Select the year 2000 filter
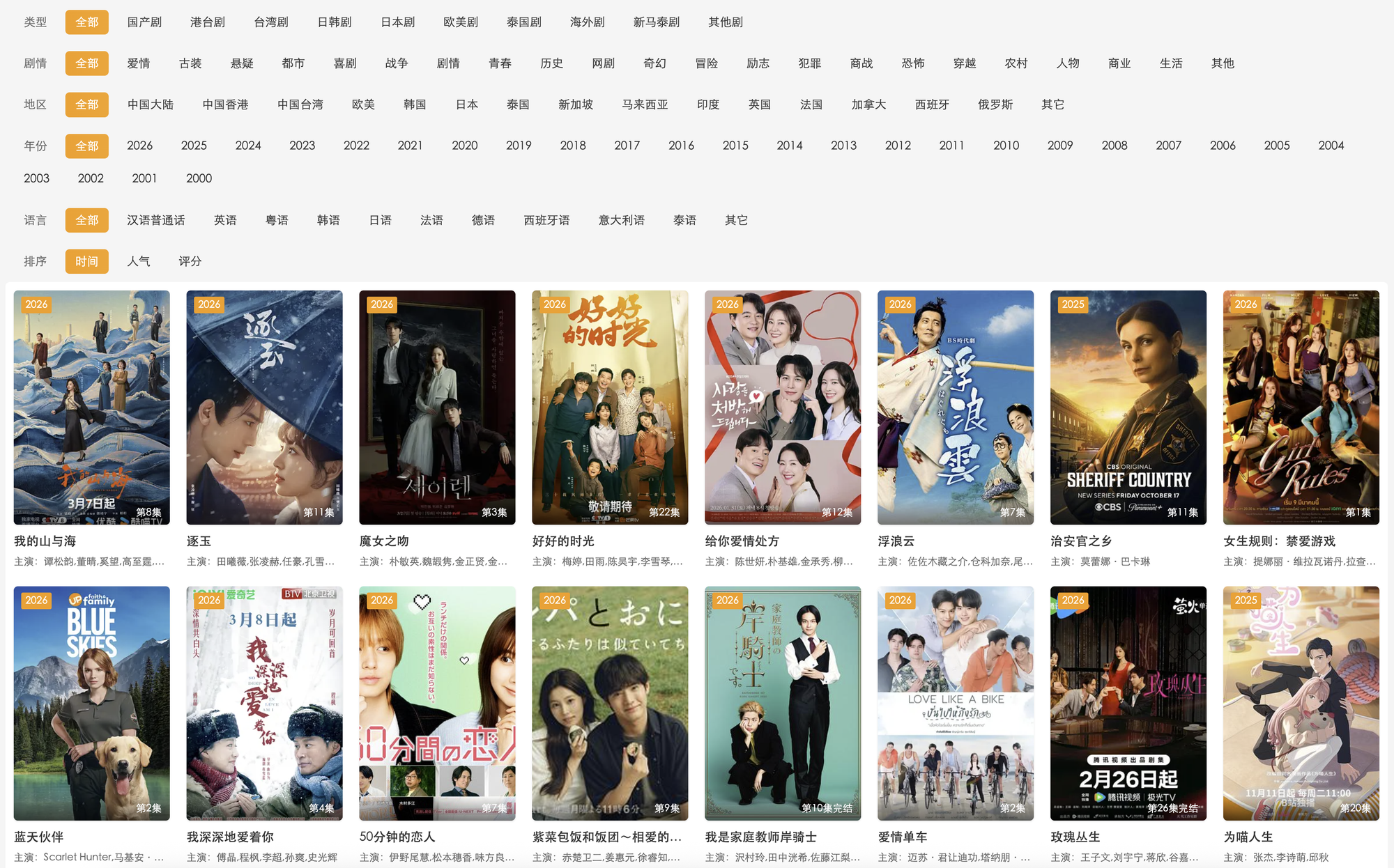 199,178
